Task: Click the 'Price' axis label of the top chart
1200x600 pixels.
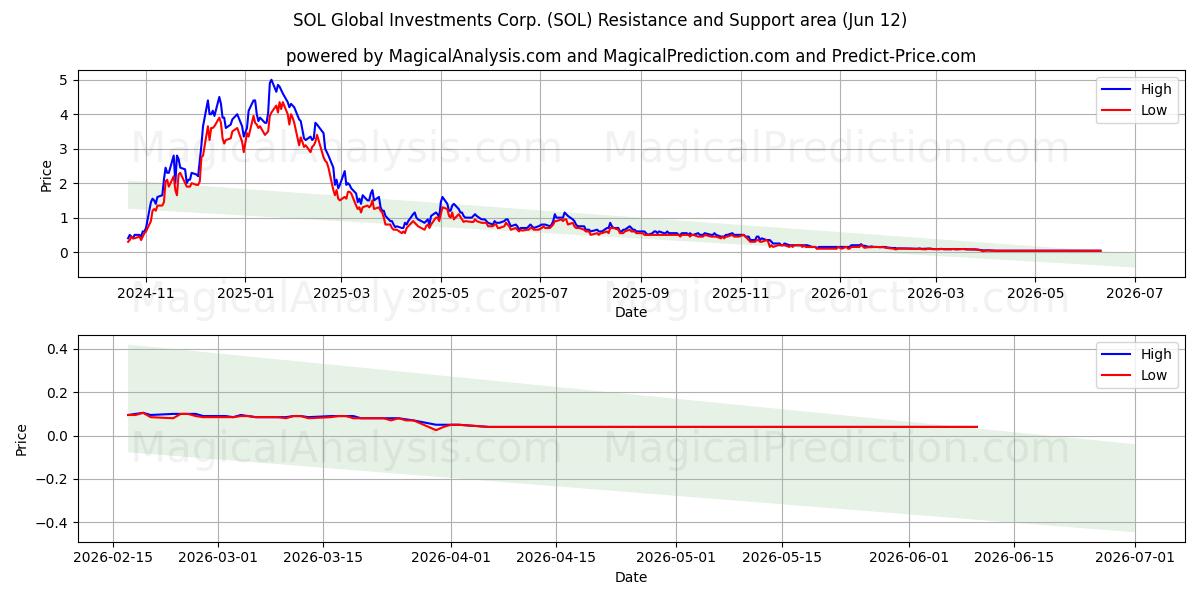Action: pos(46,174)
